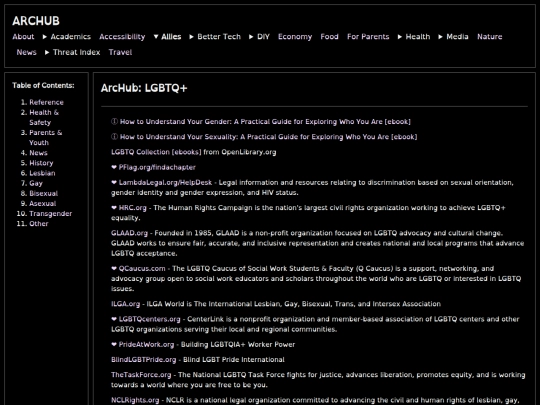Jump to Parents & Youth in contents
The image size is (540, 405).
[x=46, y=138]
